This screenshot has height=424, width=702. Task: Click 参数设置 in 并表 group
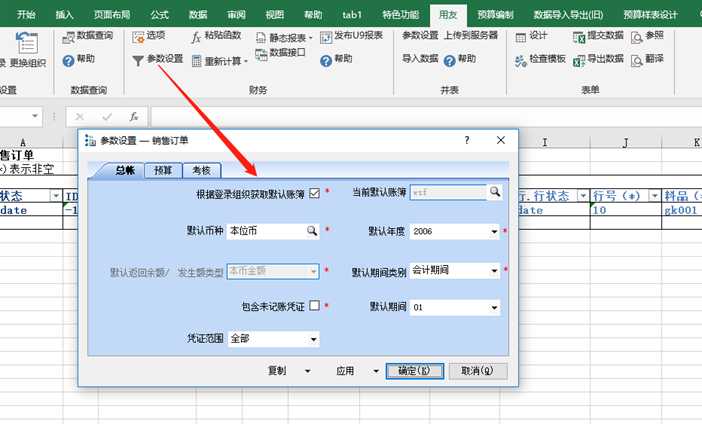tap(420, 35)
